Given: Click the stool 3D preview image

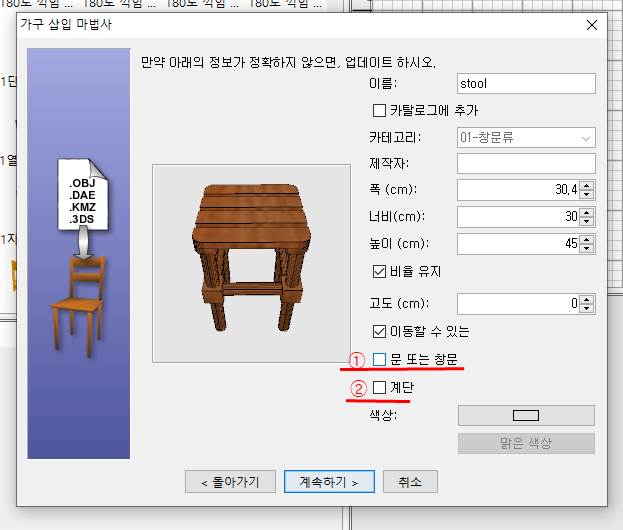Looking at the screenshot, I should pyautogui.click(x=252, y=263).
